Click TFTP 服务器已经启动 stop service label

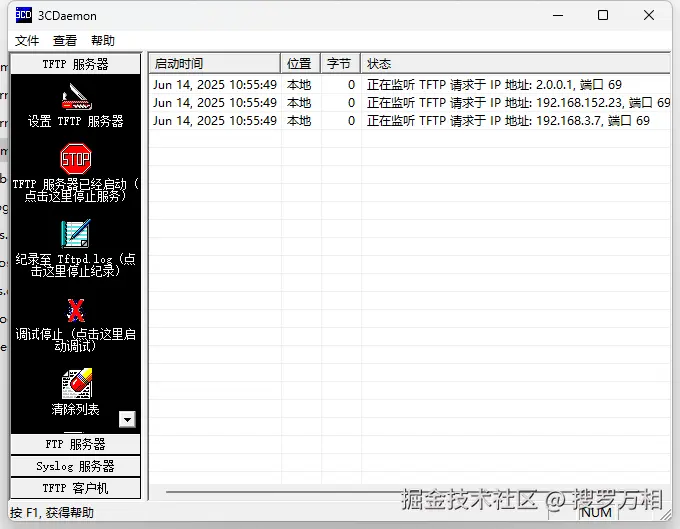pyautogui.click(x=75, y=190)
